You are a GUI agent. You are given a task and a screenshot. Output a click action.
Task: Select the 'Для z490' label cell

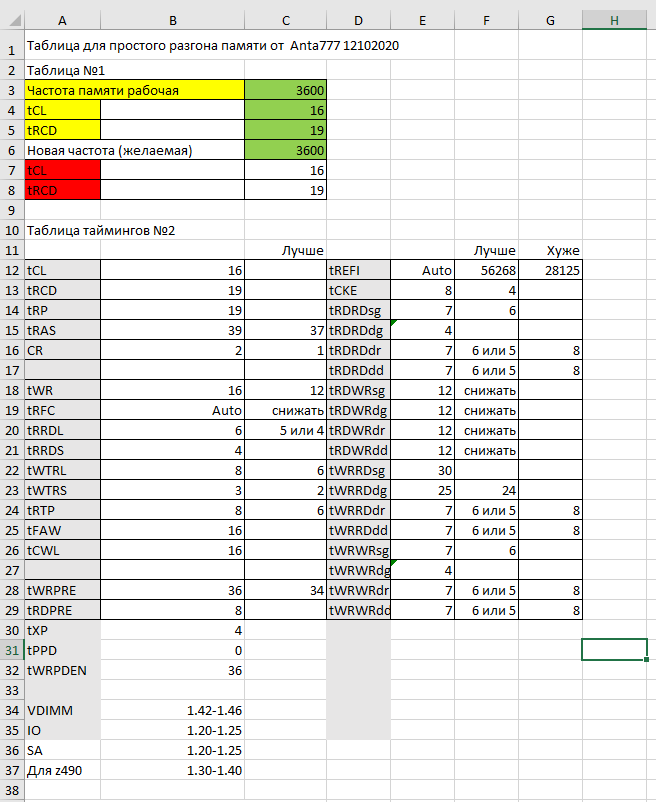click(x=62, y=770)
